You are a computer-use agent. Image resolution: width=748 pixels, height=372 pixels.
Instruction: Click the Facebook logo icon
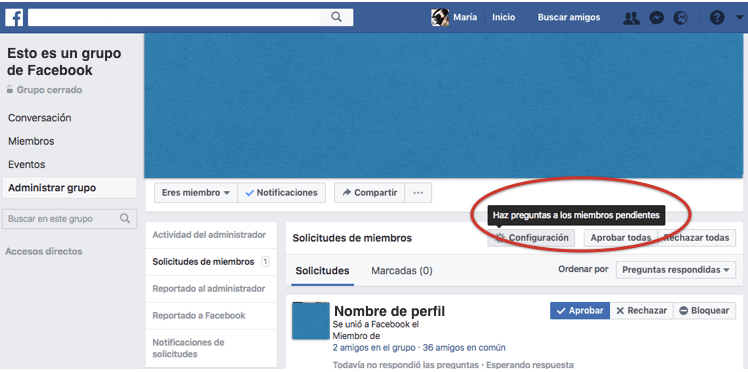point(14,18)
